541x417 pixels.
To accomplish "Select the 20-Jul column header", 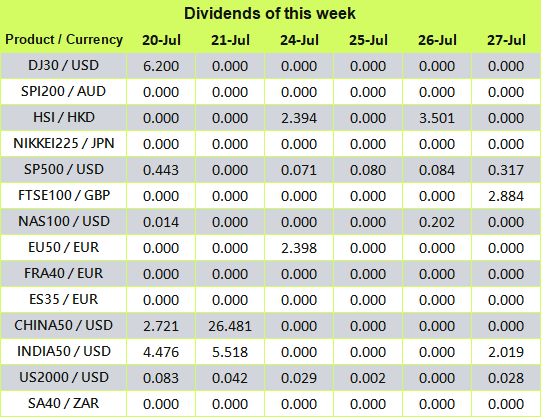I will tap(161, 40).
